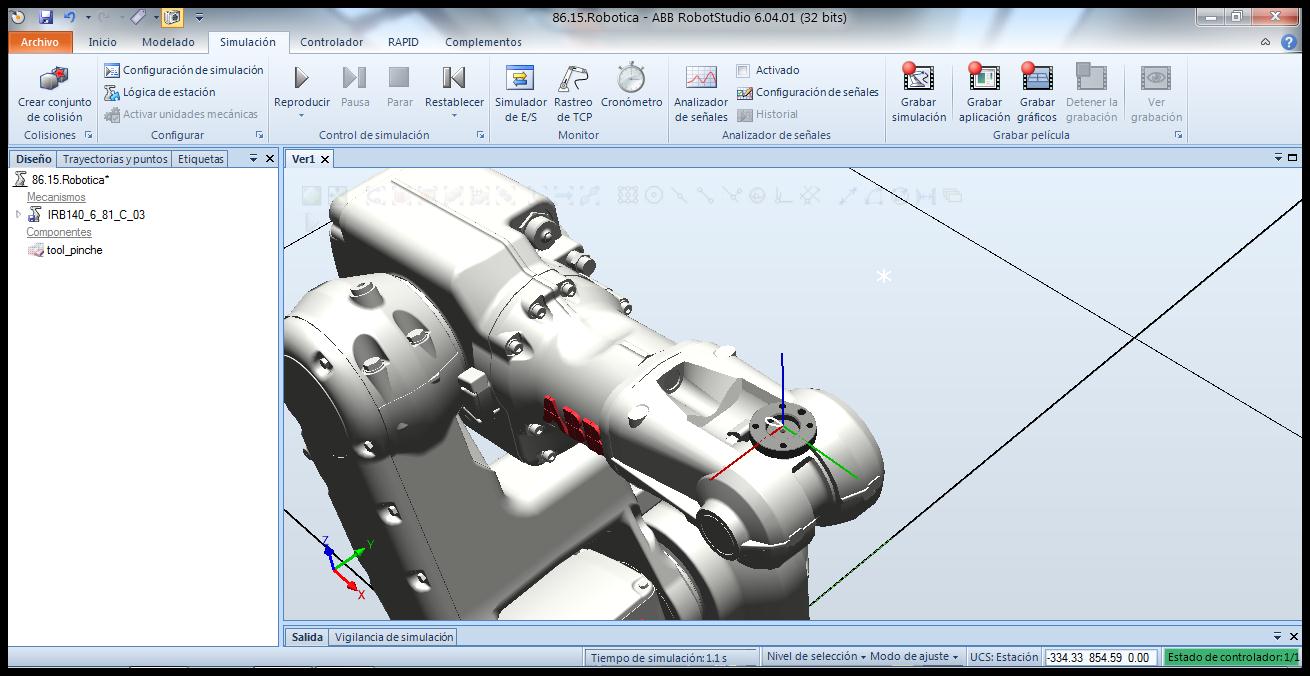Open the dropdown arrow under Reproducir
The image size is (1310, 676).
pos(301,115)
